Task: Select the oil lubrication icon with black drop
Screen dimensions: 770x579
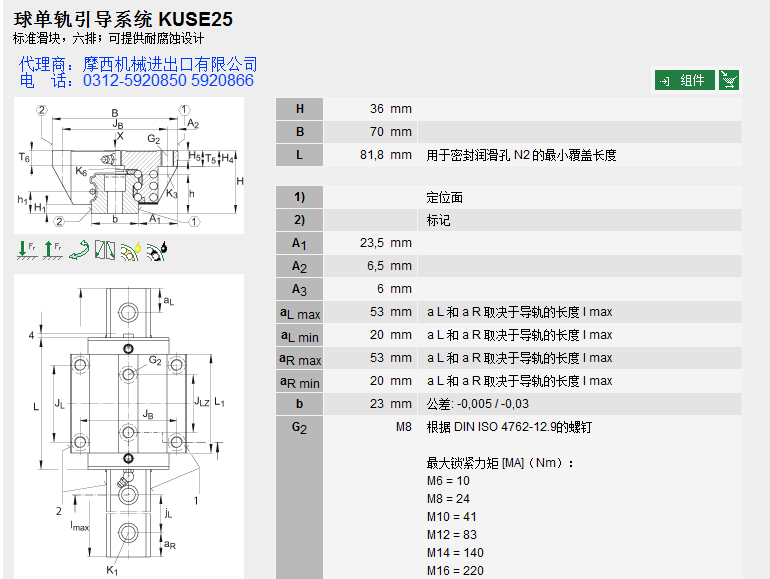Action: coord(157,251)
